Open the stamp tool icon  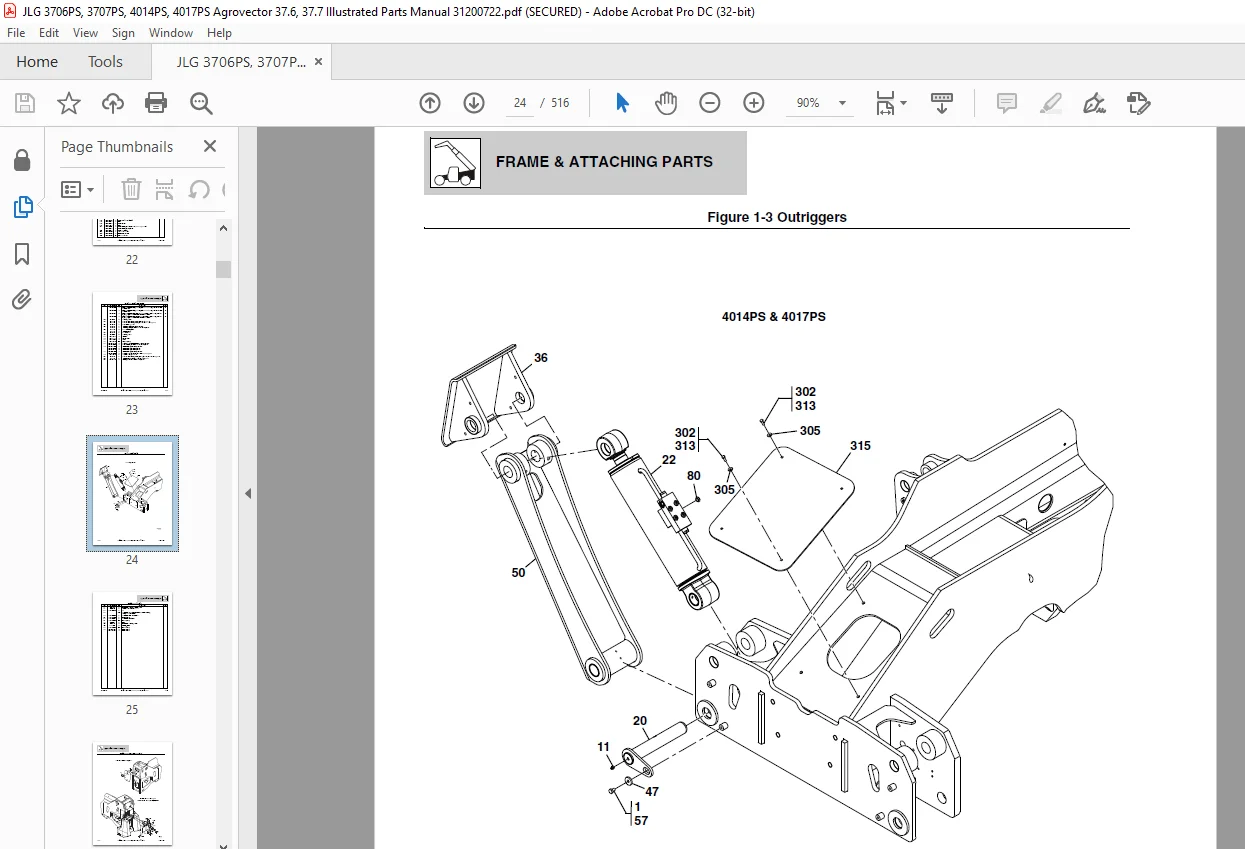point(1138,103)
